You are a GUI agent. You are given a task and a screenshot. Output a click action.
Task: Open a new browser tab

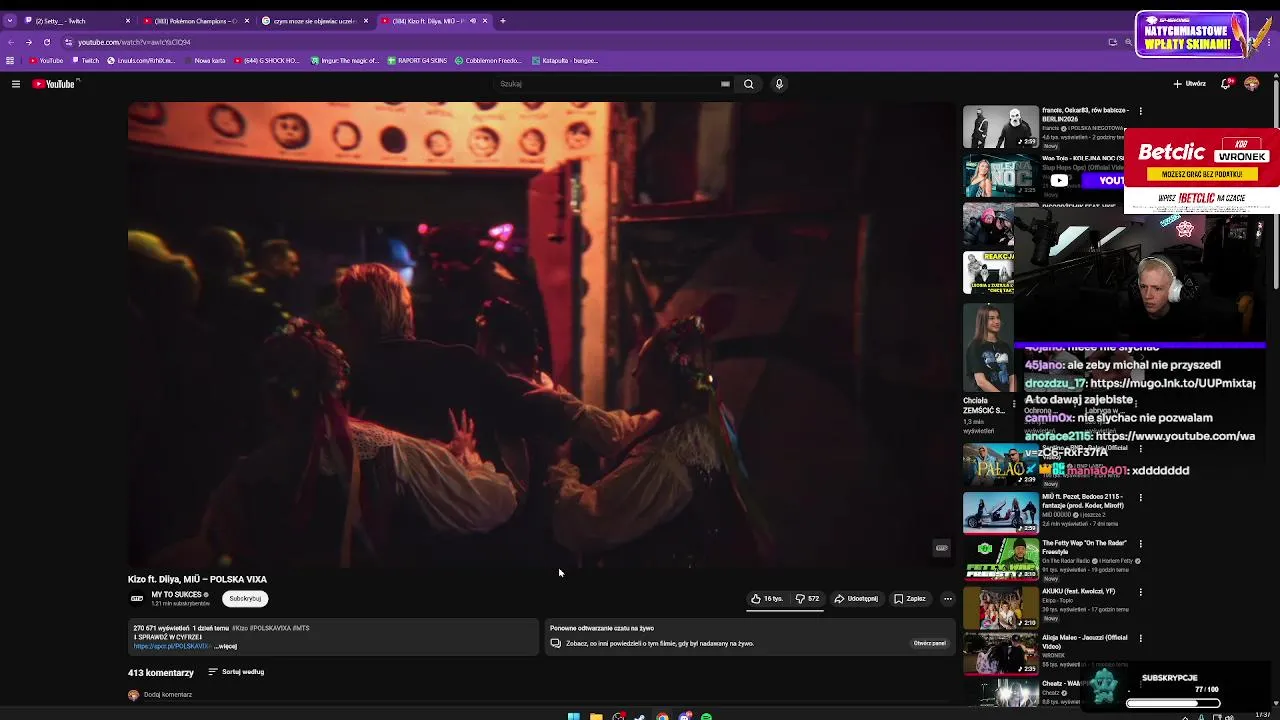[503, 21]
